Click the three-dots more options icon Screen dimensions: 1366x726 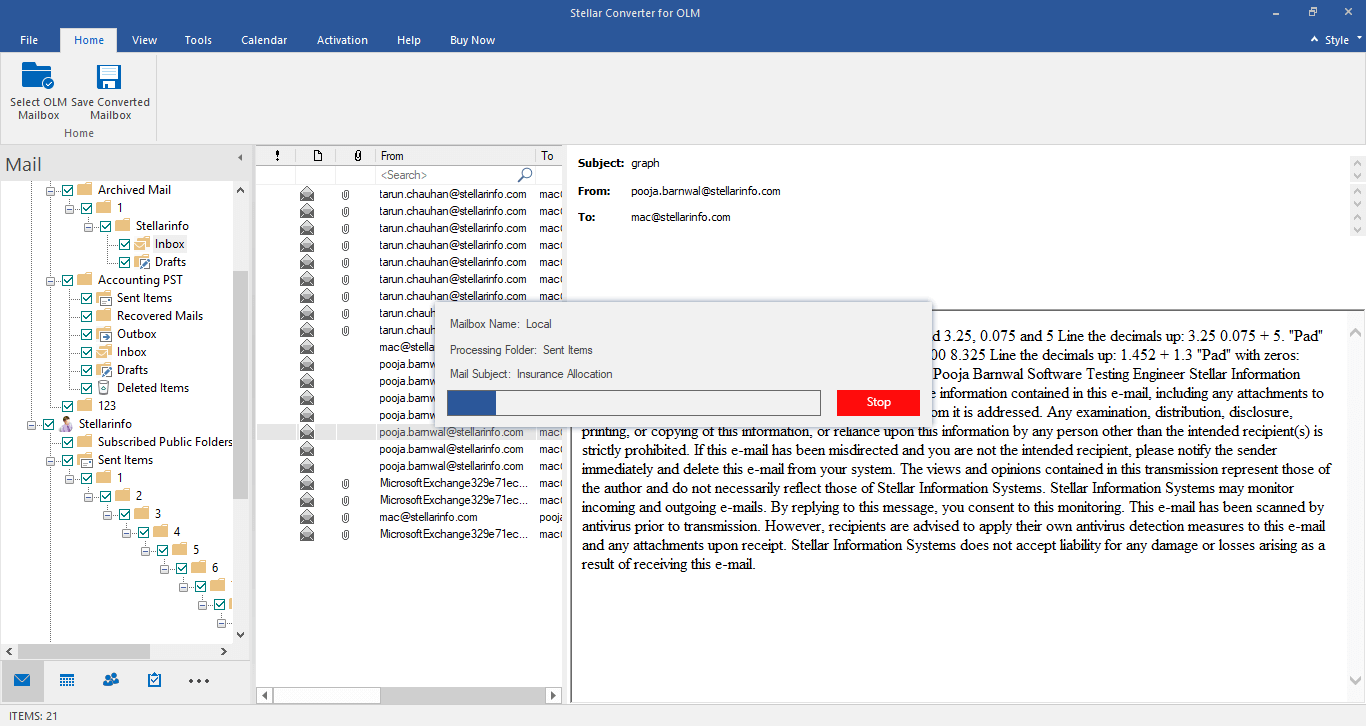[199, 681]
